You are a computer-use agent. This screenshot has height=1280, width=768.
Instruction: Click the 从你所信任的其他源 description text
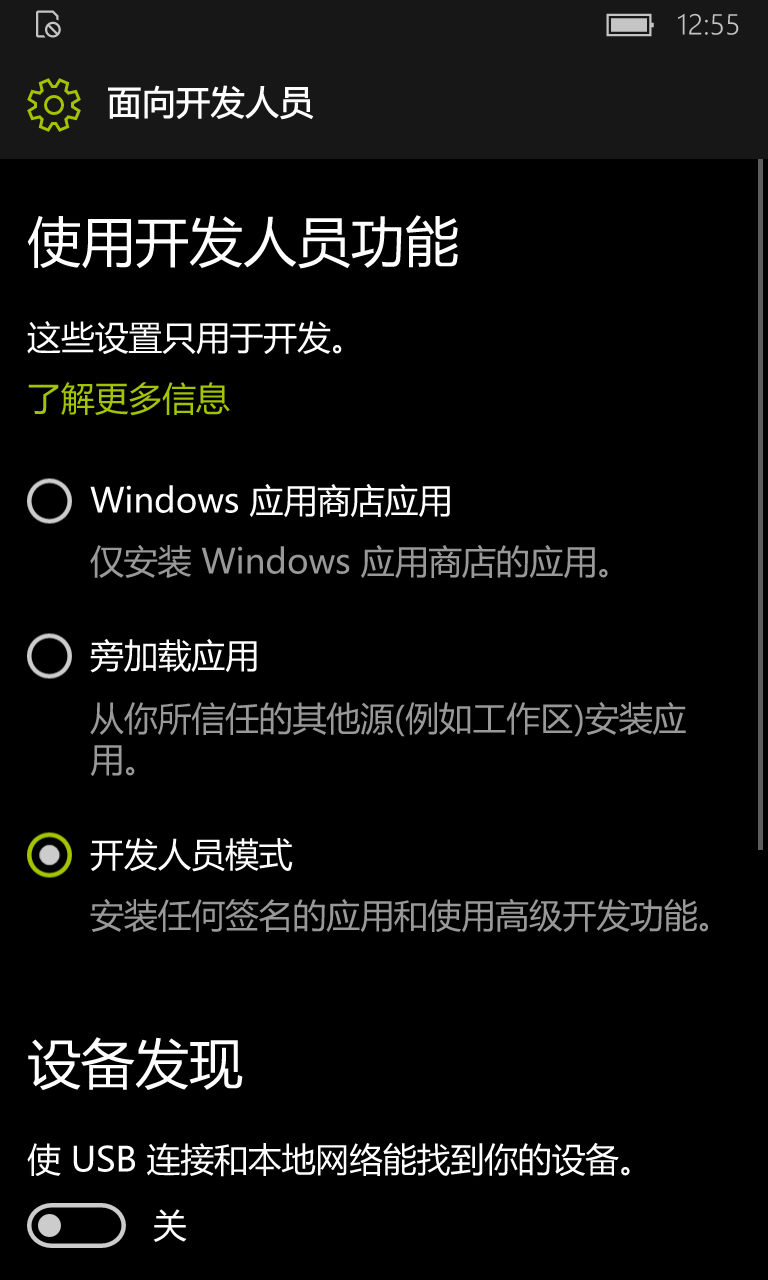click(x=389, y=739)
